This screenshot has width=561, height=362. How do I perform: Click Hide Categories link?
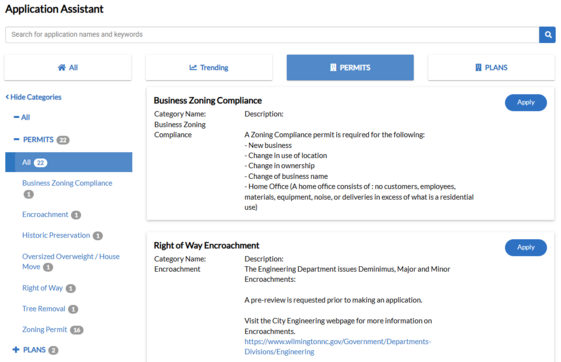point(34,97)
